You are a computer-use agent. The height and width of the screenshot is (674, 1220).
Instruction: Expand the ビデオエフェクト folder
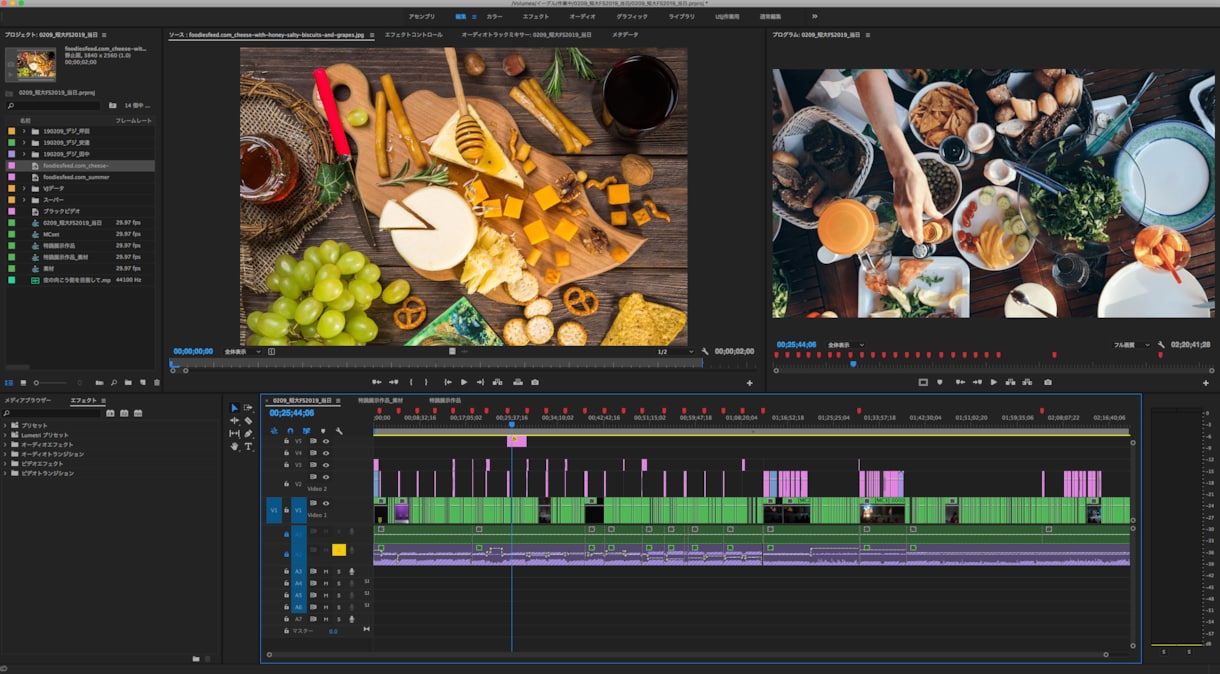coord(5,463)
